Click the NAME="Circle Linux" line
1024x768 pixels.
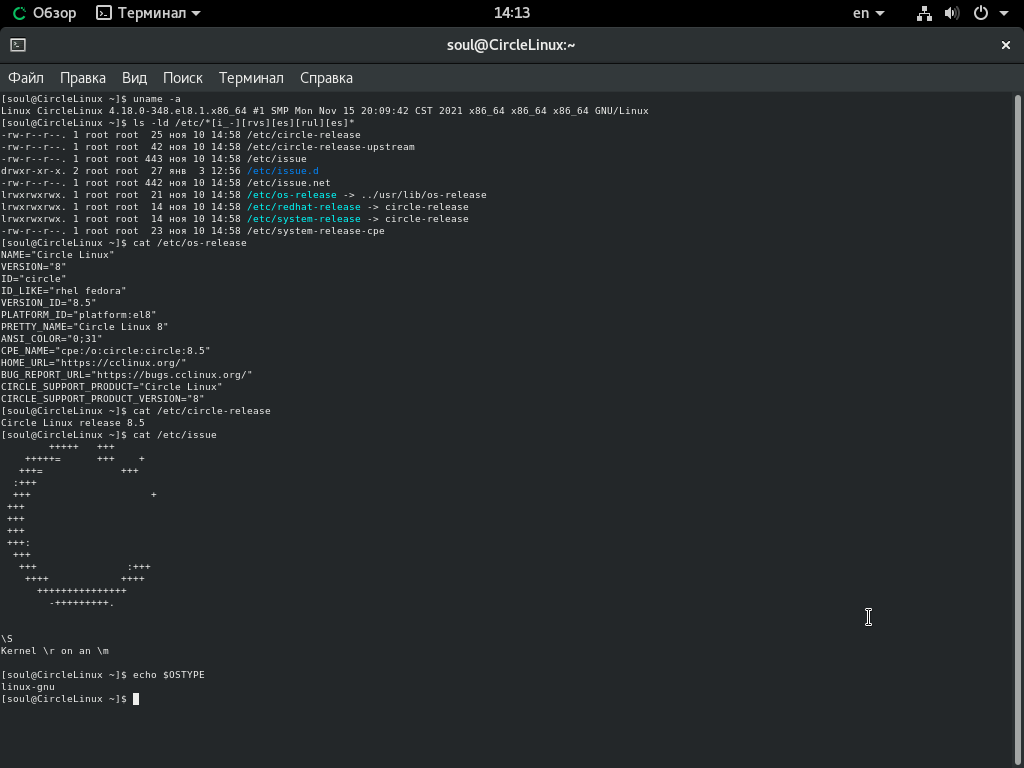58,255
